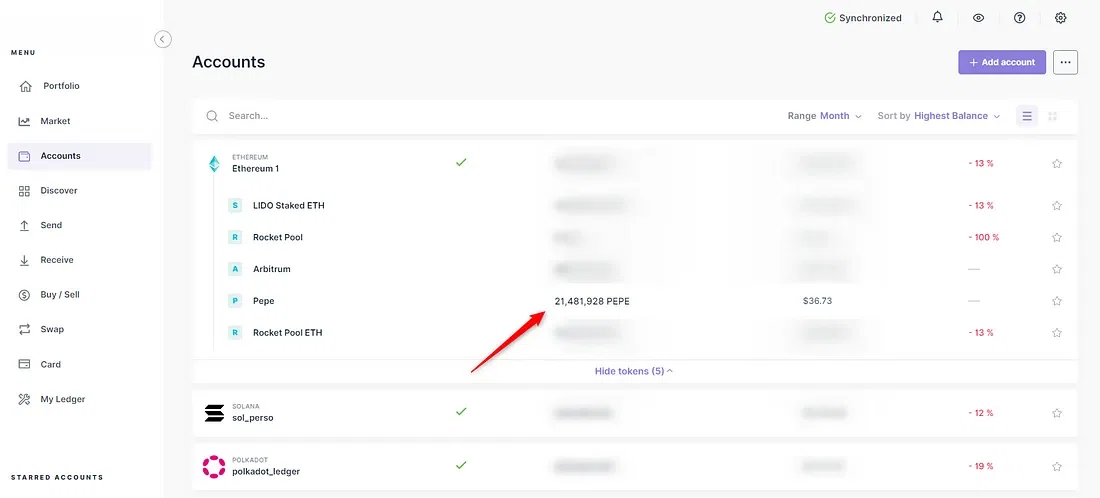Star the LIDO Staked ETH token
The image size is (1100, 498).
coord(1057,206)
